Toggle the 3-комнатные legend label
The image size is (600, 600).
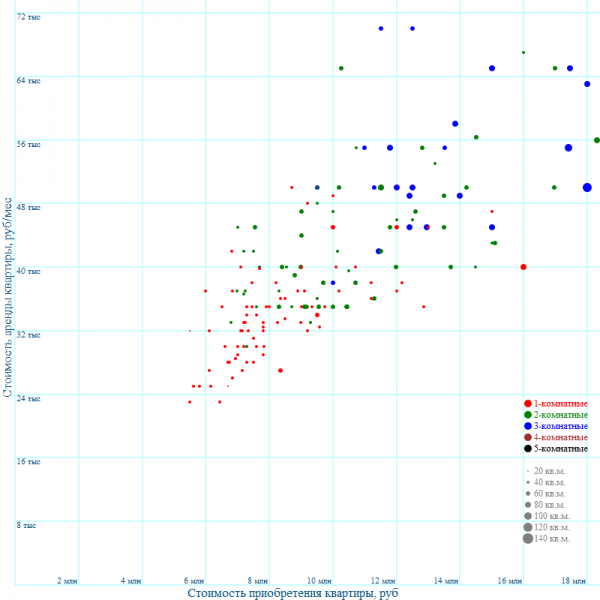tap(560, 427)
